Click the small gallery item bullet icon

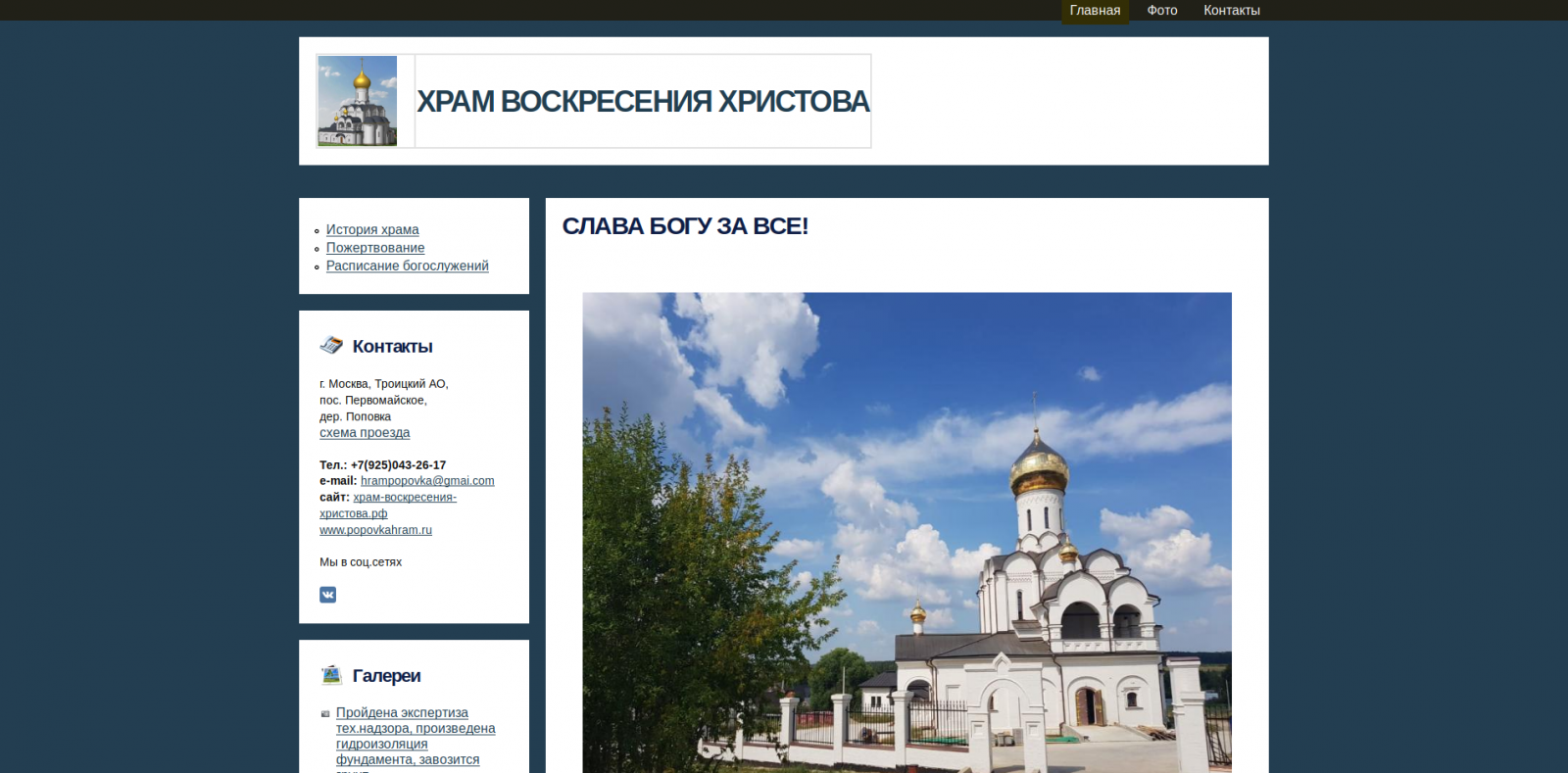325,714
